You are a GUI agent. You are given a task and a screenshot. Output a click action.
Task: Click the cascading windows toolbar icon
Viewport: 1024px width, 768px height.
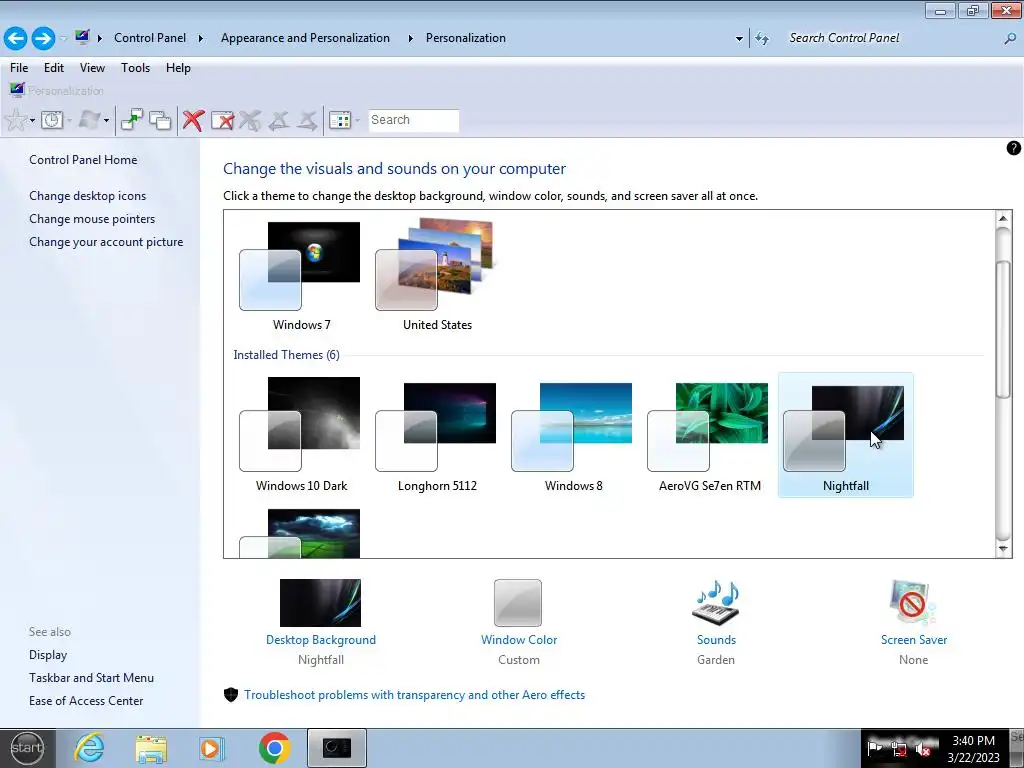160,120
